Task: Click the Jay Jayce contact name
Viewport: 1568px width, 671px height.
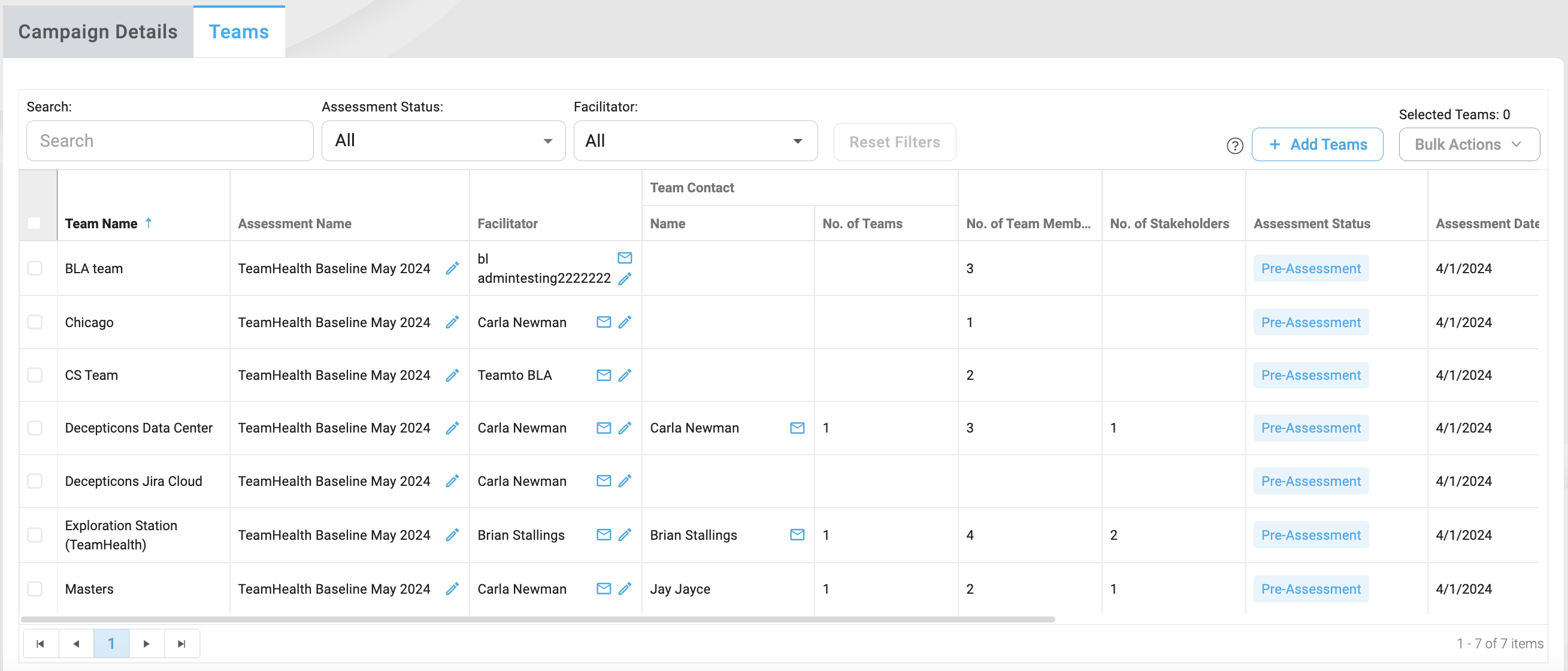Action: 680,589
